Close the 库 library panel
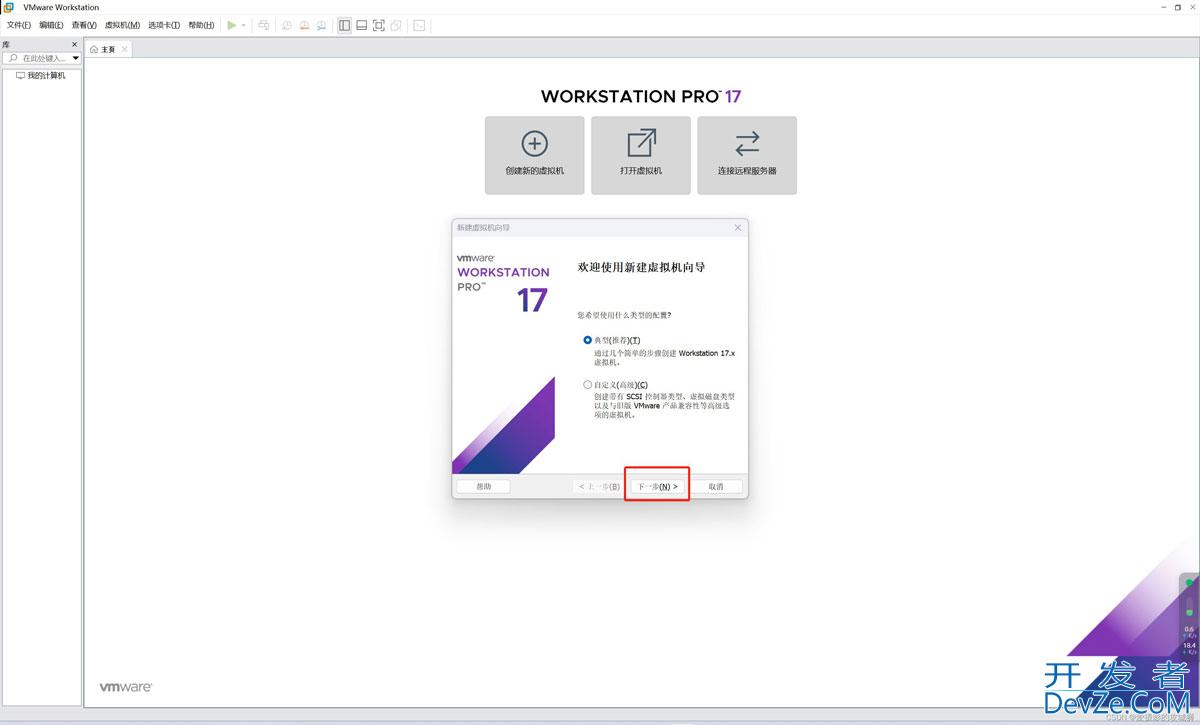The width and height of the screenshot is (1200, 725). (x=74, y=44)
